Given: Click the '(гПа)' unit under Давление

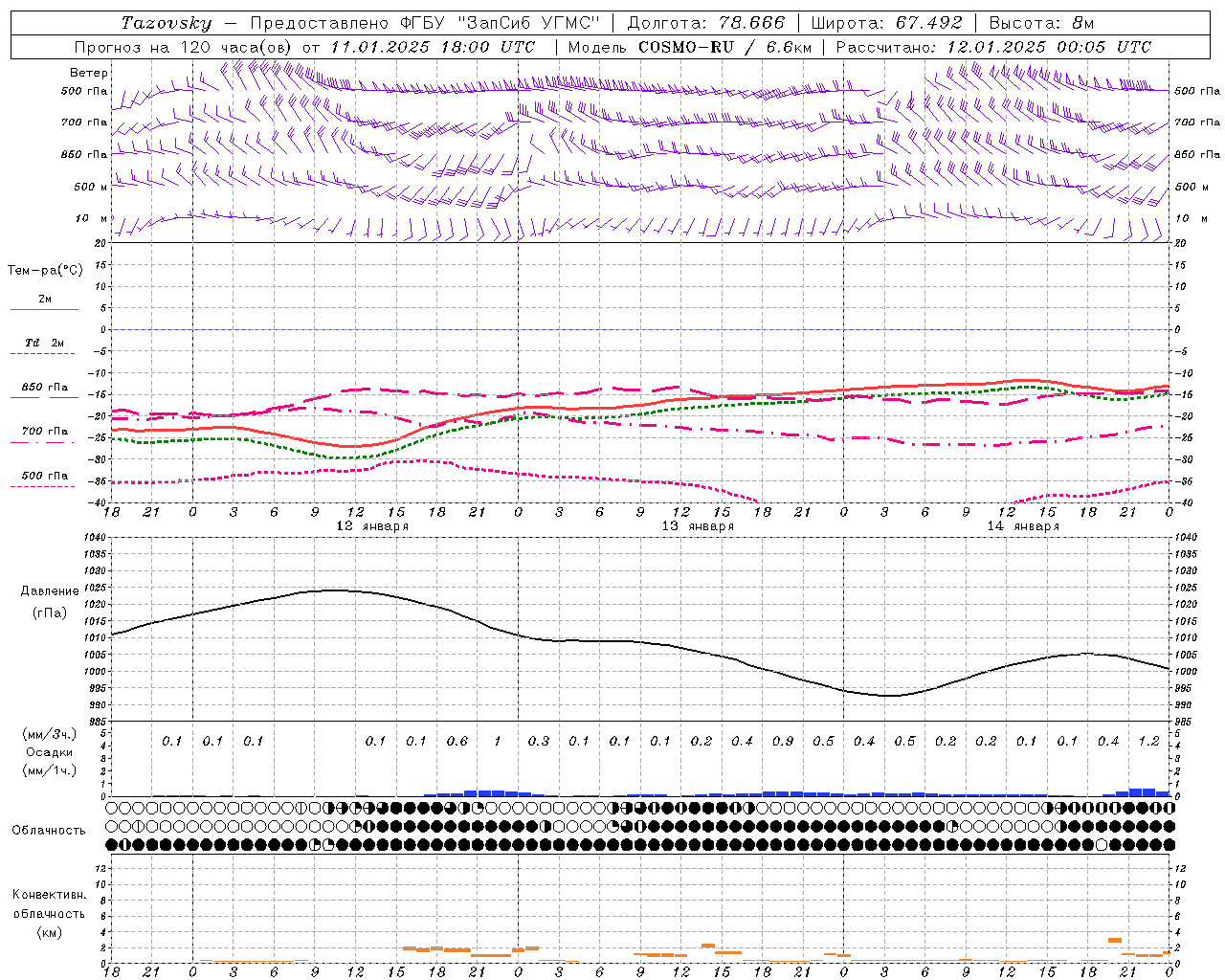Looking at the screenshot, I should tap(50, 613).
